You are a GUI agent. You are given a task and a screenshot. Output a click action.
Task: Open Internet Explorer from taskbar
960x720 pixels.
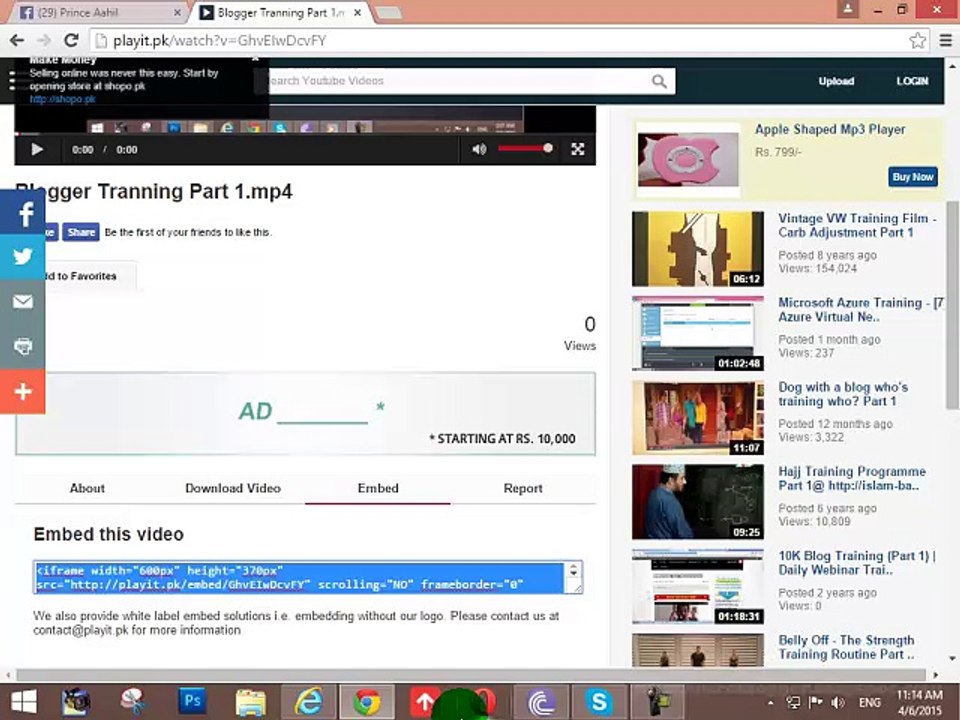(309, 702)
